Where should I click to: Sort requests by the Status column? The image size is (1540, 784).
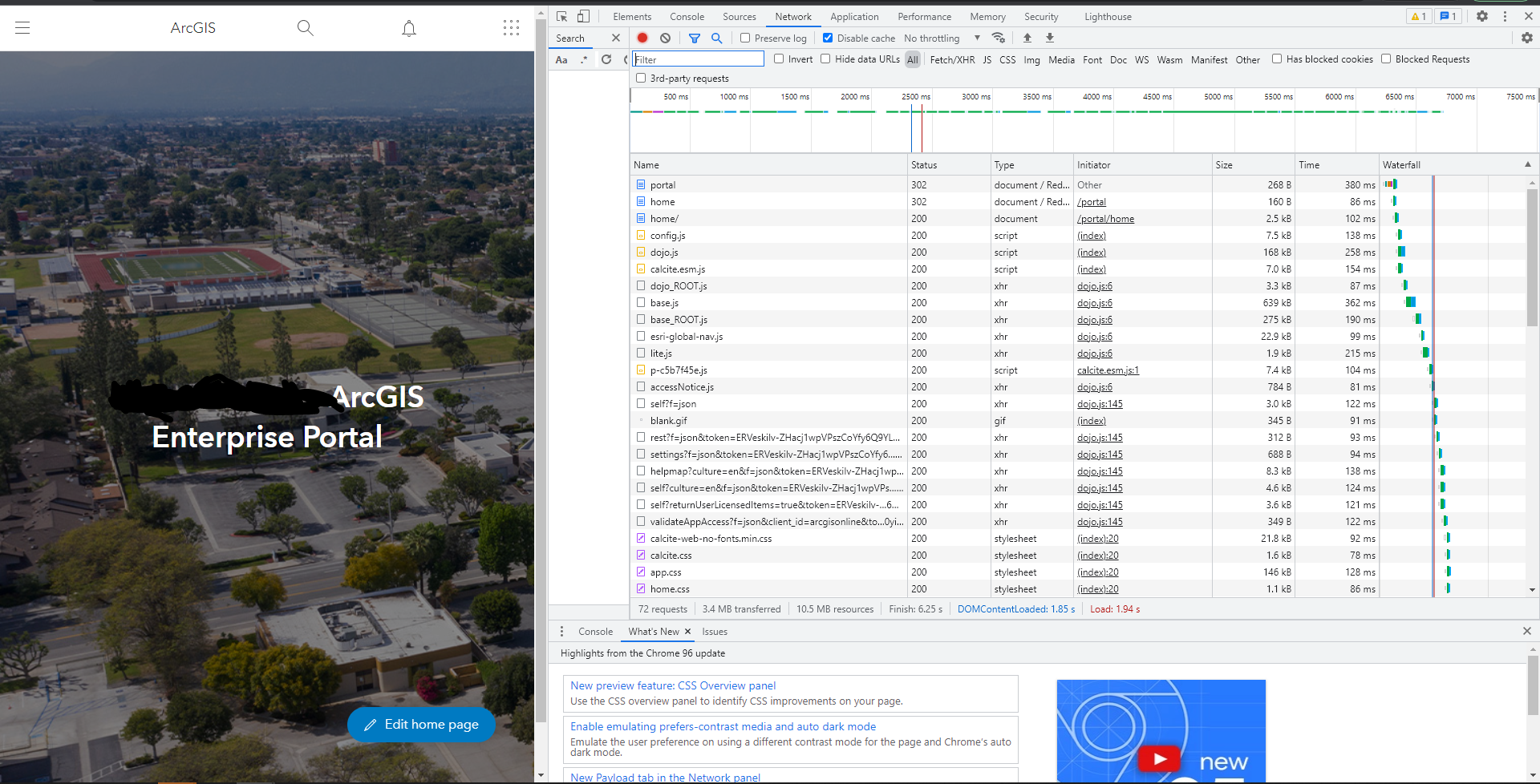pos(949,164)
